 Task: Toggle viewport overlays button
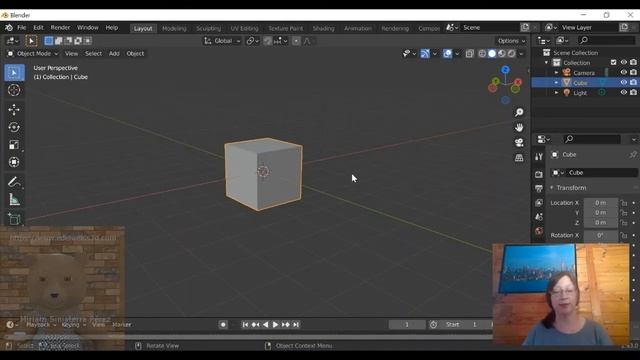tap(447, 53)
